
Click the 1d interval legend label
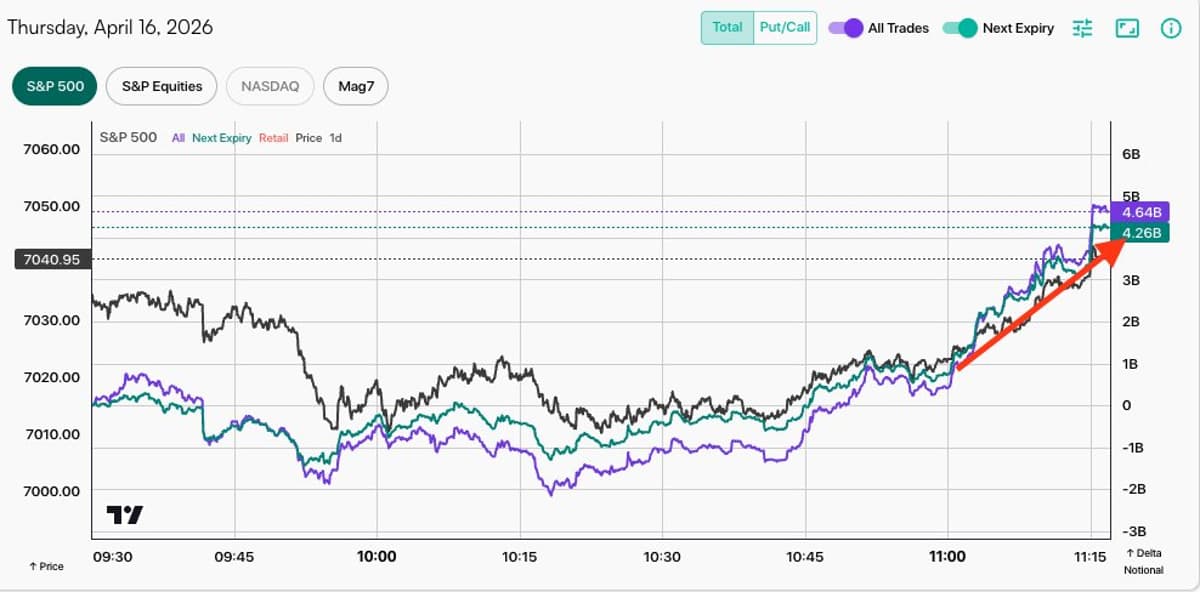click(336, 138)
